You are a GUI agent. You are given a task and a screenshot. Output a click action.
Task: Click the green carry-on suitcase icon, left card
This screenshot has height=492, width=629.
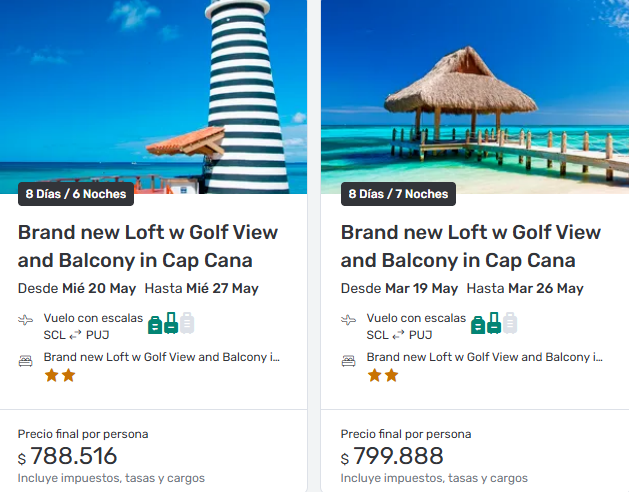pos(171,323)
